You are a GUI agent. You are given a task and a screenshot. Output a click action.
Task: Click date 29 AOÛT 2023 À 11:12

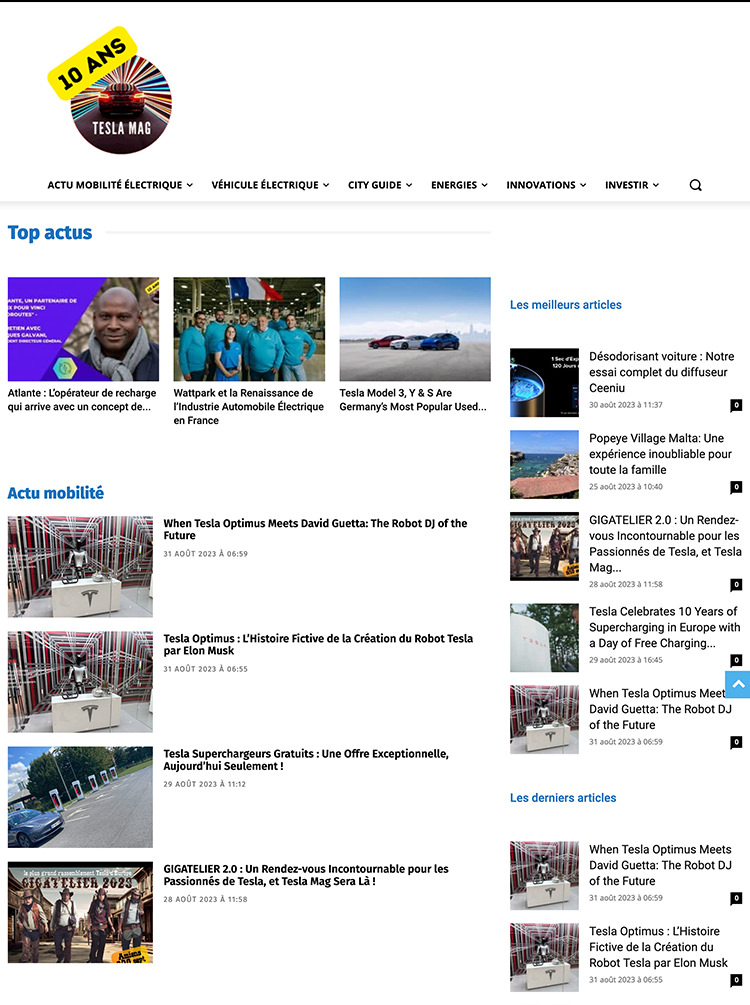click(x=204, y=784)
